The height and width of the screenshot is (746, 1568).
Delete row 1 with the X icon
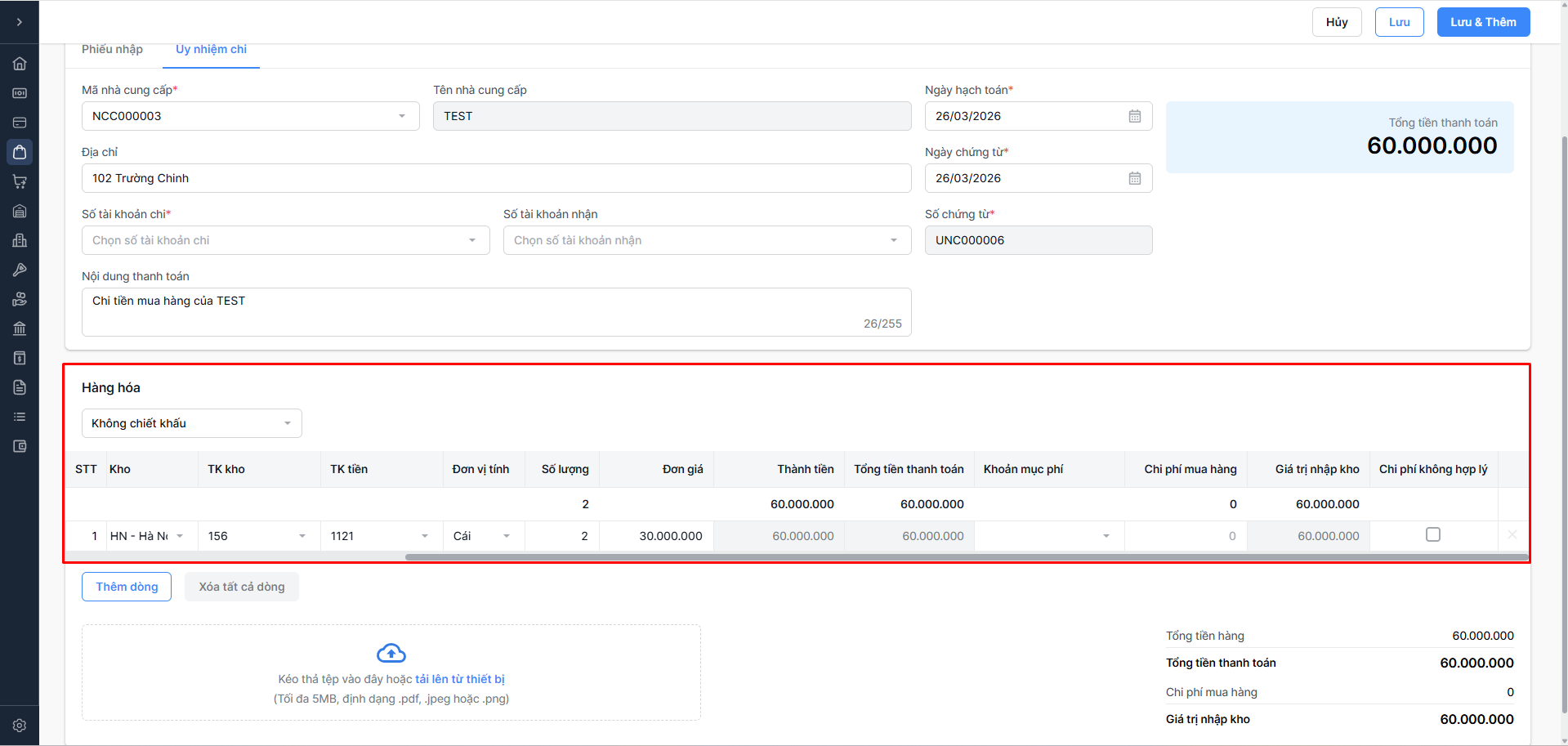pos(1512,535)
